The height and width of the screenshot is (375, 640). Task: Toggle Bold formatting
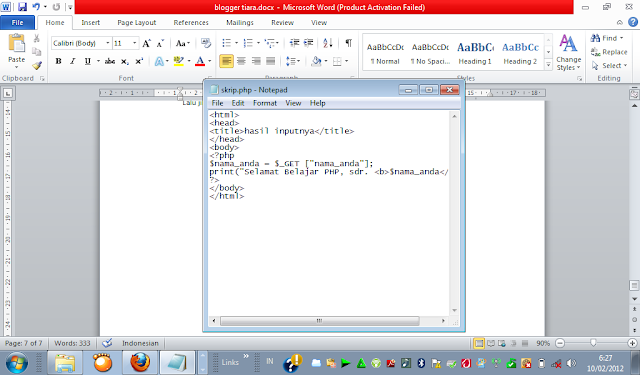click(58, 61)
